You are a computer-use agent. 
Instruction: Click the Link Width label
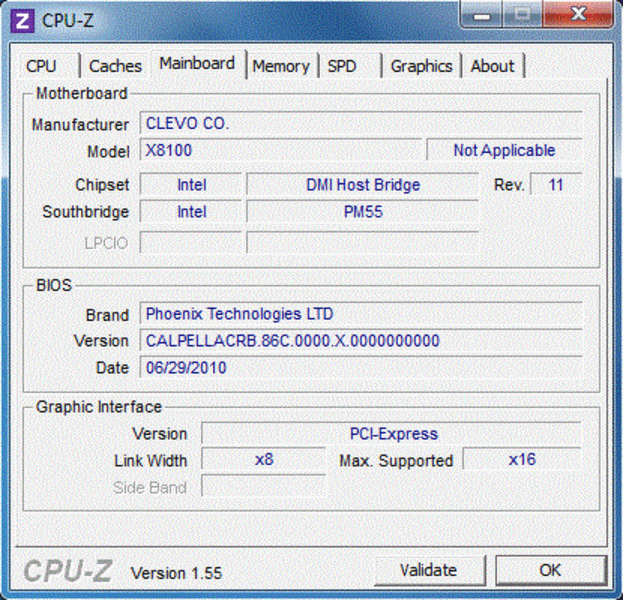click(x=151, y=461)
